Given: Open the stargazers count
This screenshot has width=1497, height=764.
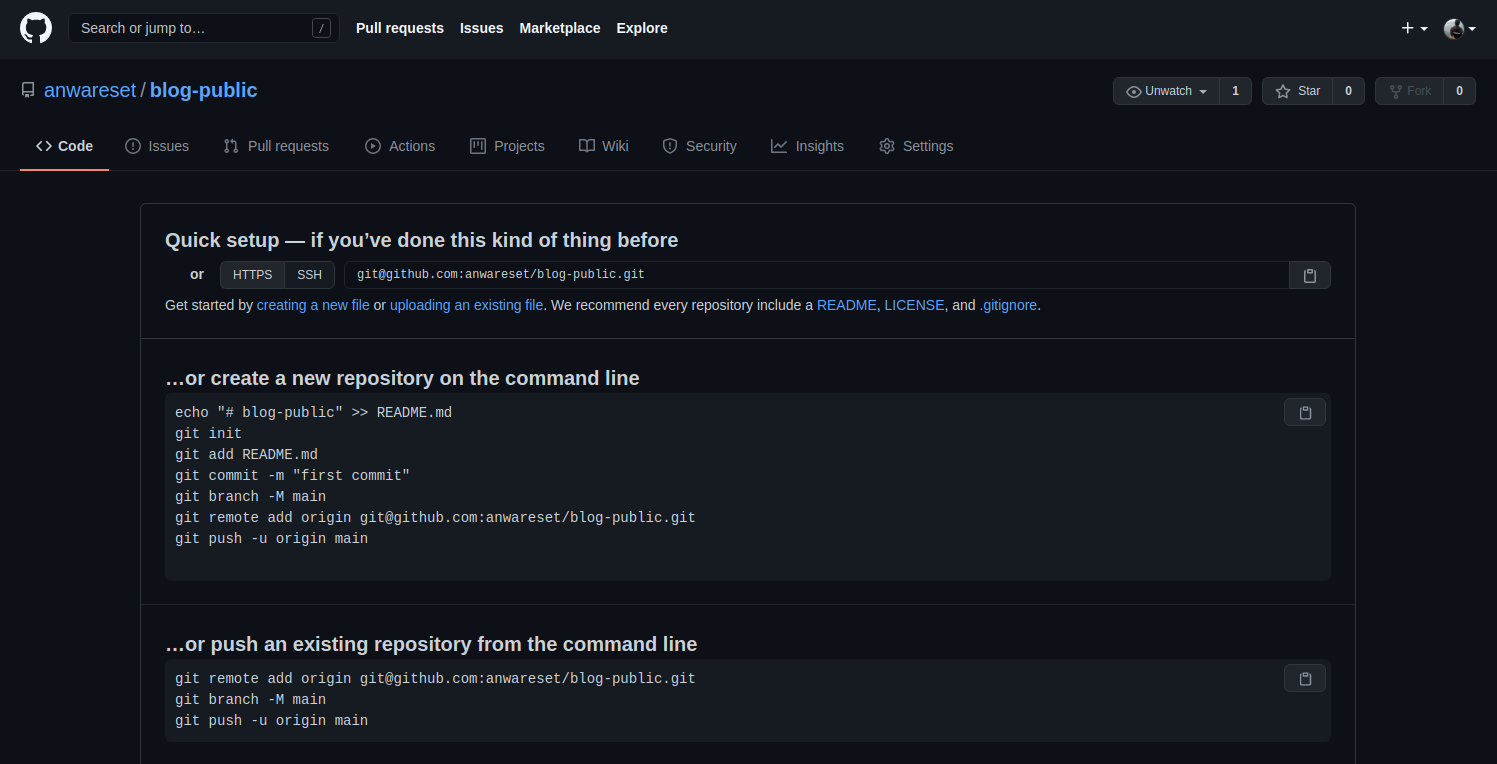Looking at the screenshot, I should [1348, 91].
